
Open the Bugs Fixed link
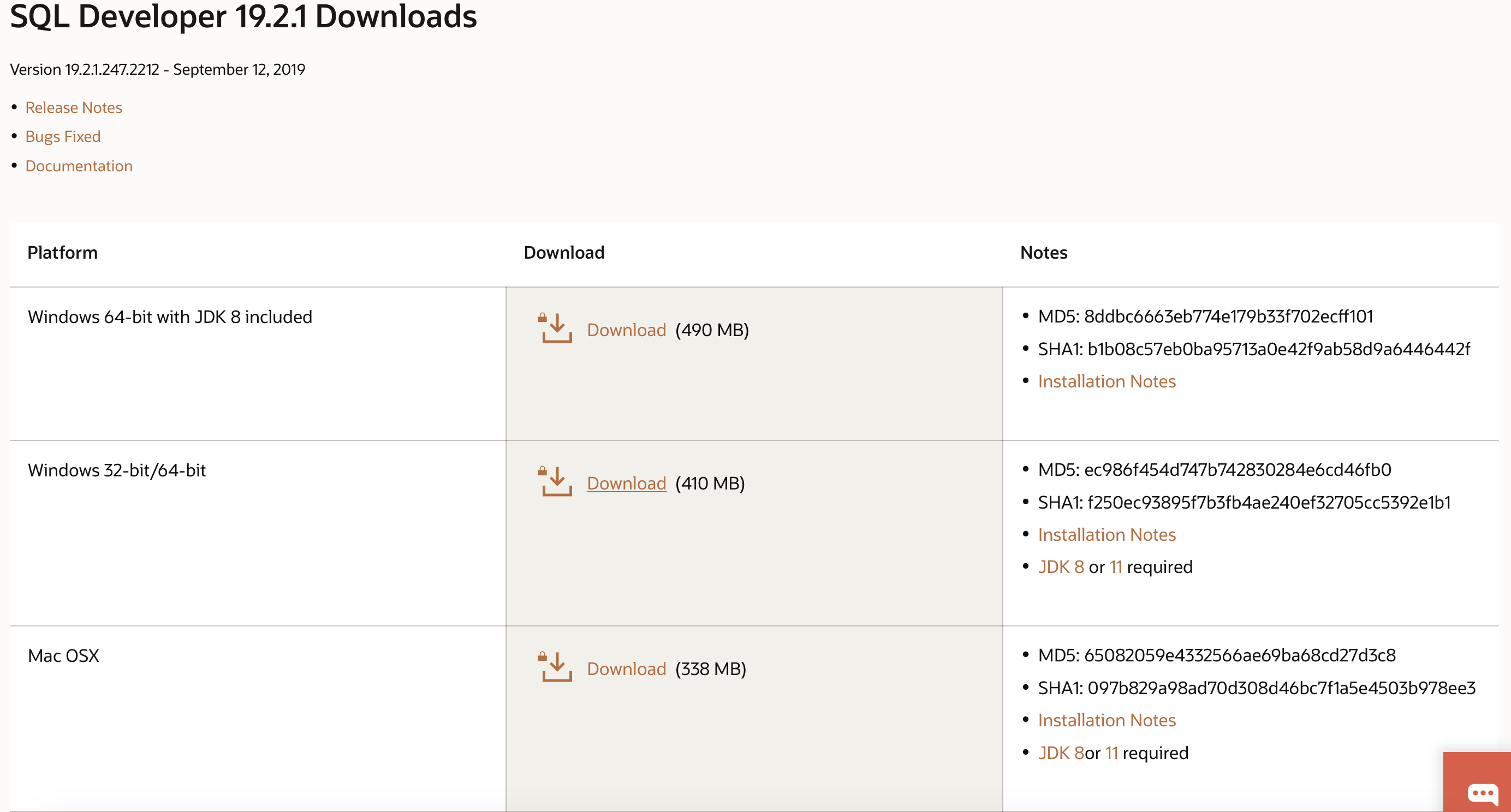tap(63, 136)
